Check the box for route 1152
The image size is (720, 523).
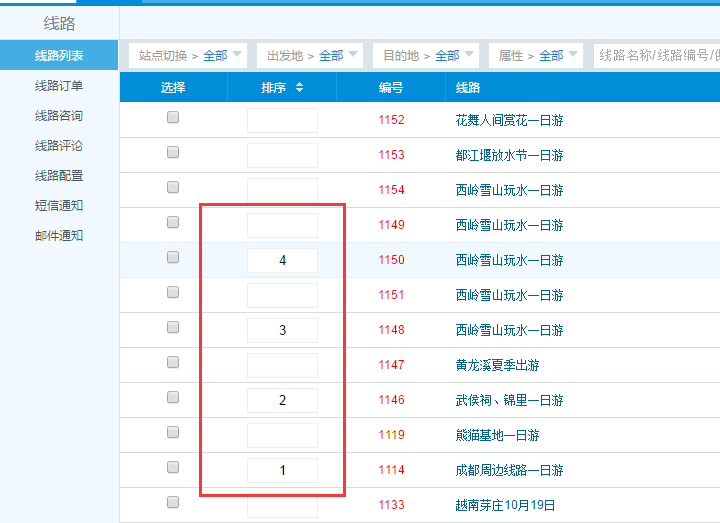tap(173, 118)
